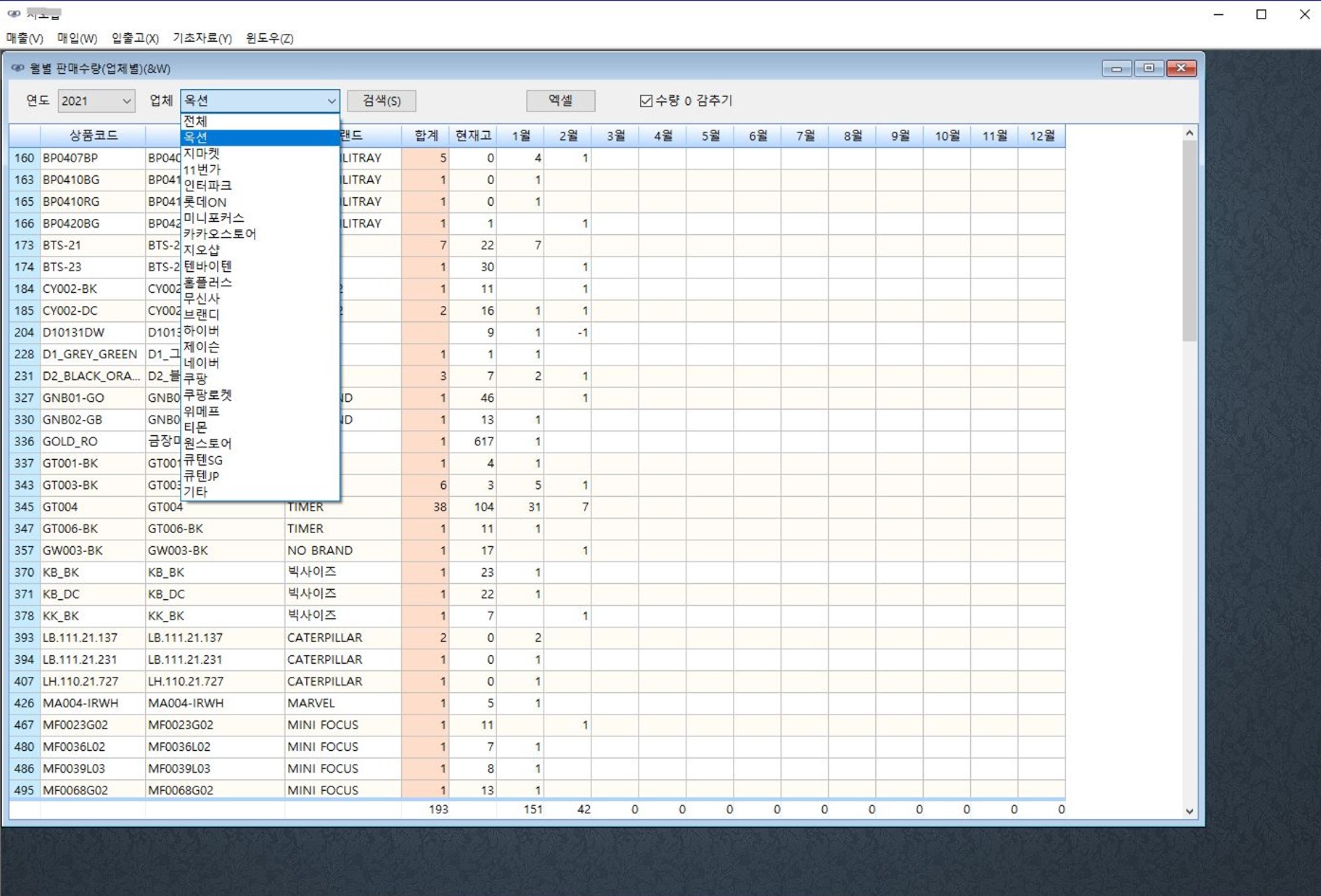Click the 상품코드 column header
1321x896 pixels.
click(x=93, y=136)
